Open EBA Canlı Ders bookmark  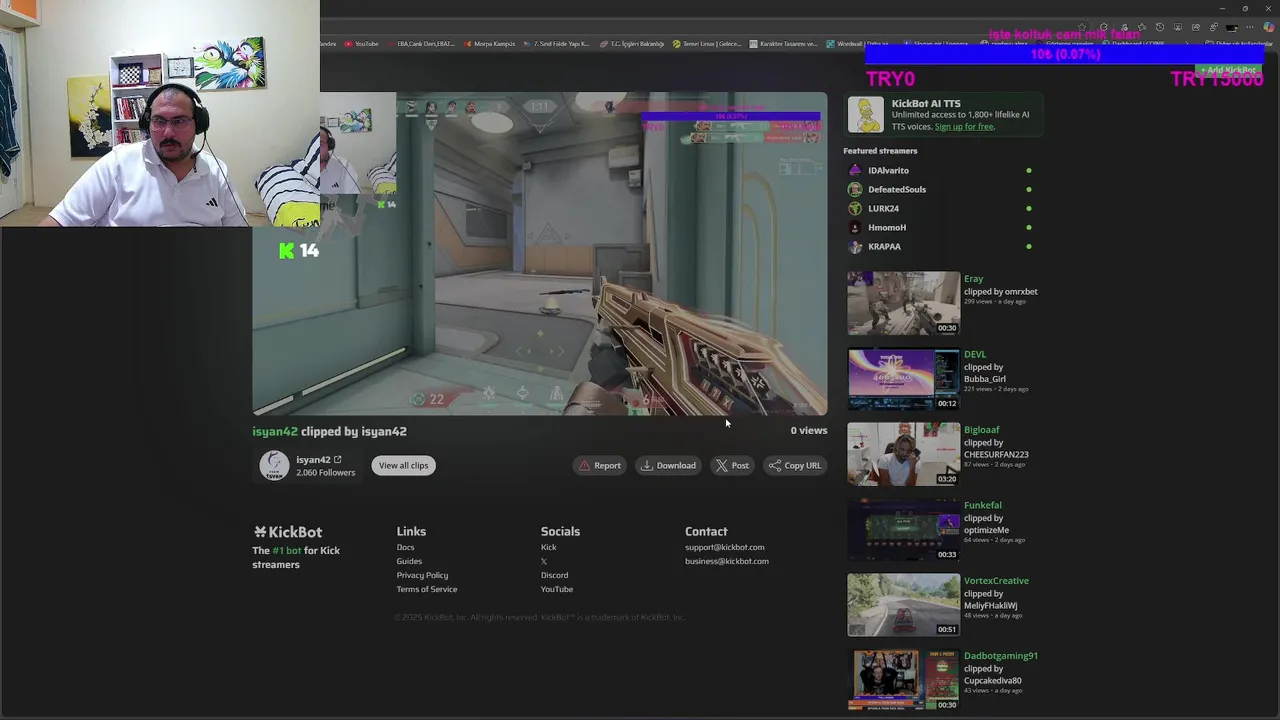pyautogui.click(x=421, y=44)
